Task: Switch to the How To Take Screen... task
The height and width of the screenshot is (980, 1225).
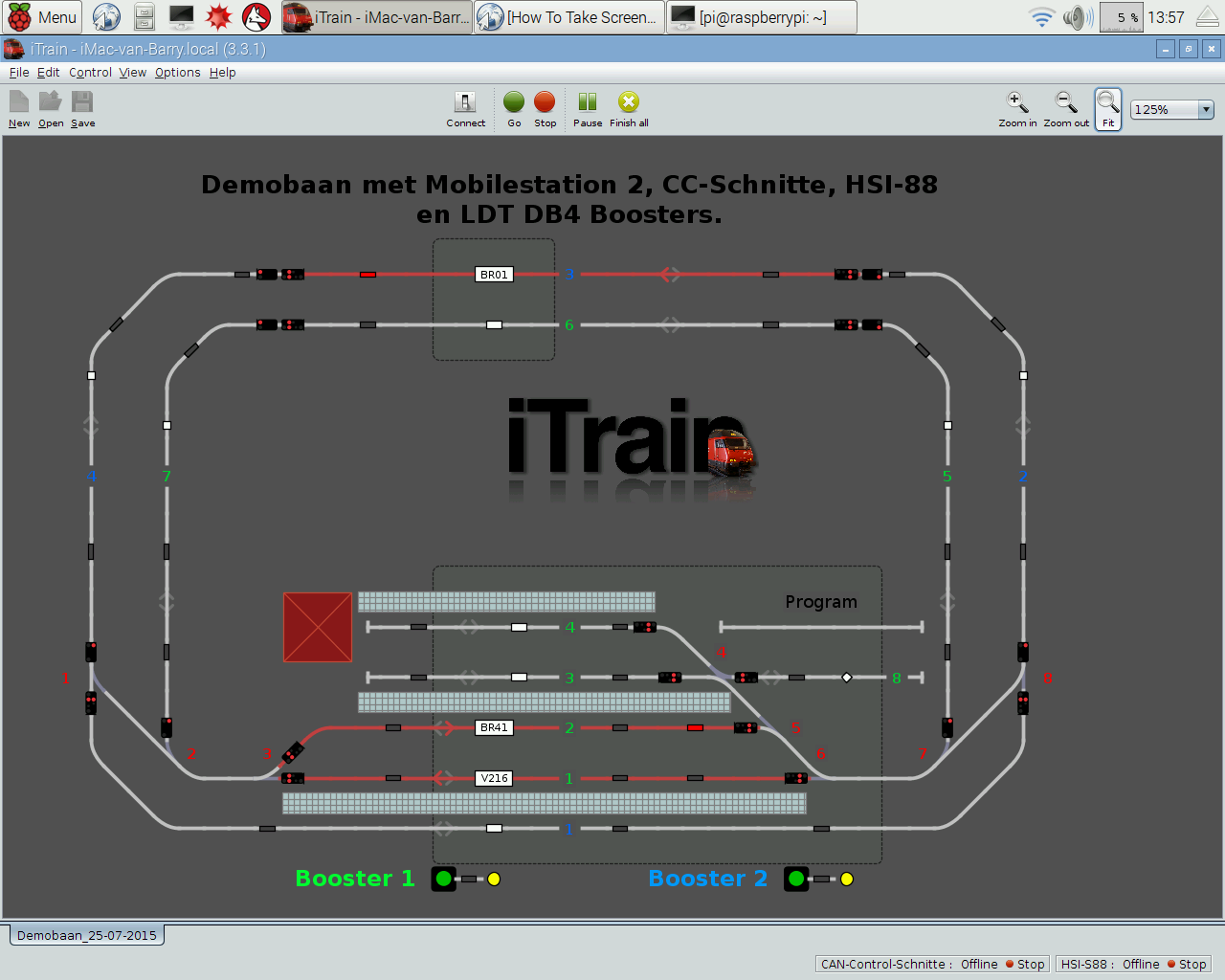Action: click(568, 17)
